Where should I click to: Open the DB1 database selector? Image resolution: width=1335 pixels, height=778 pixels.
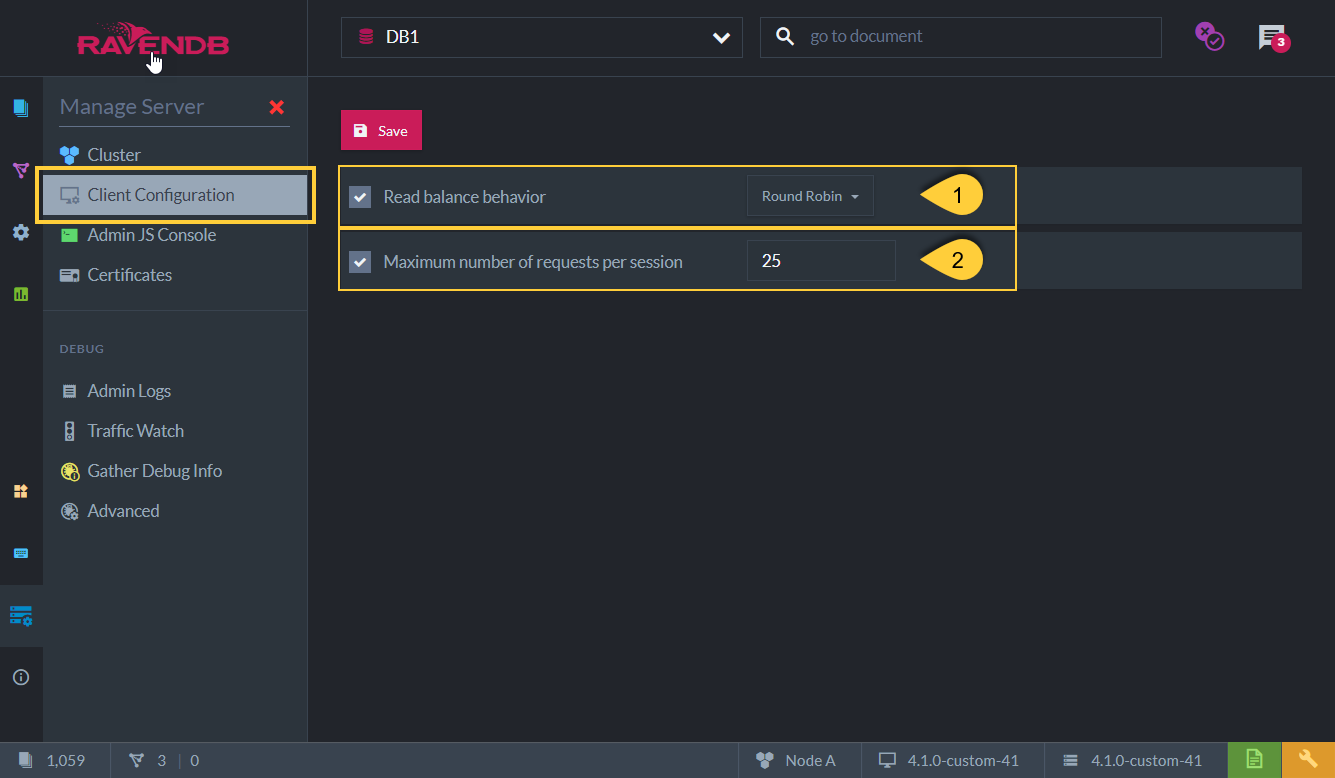(x=542, y=37)
